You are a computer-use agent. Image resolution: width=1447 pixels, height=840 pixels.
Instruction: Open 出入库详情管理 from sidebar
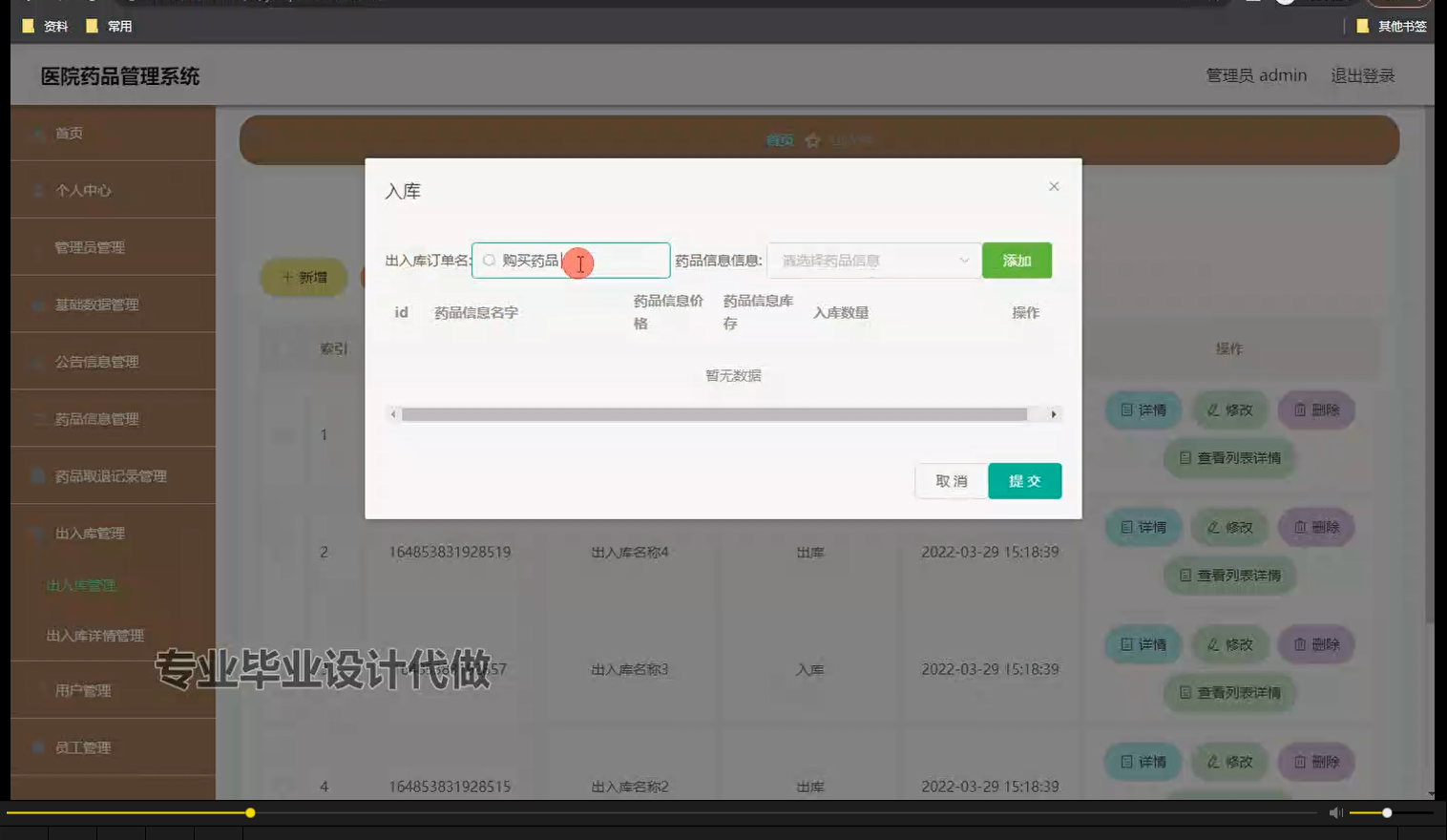[94, 636]
